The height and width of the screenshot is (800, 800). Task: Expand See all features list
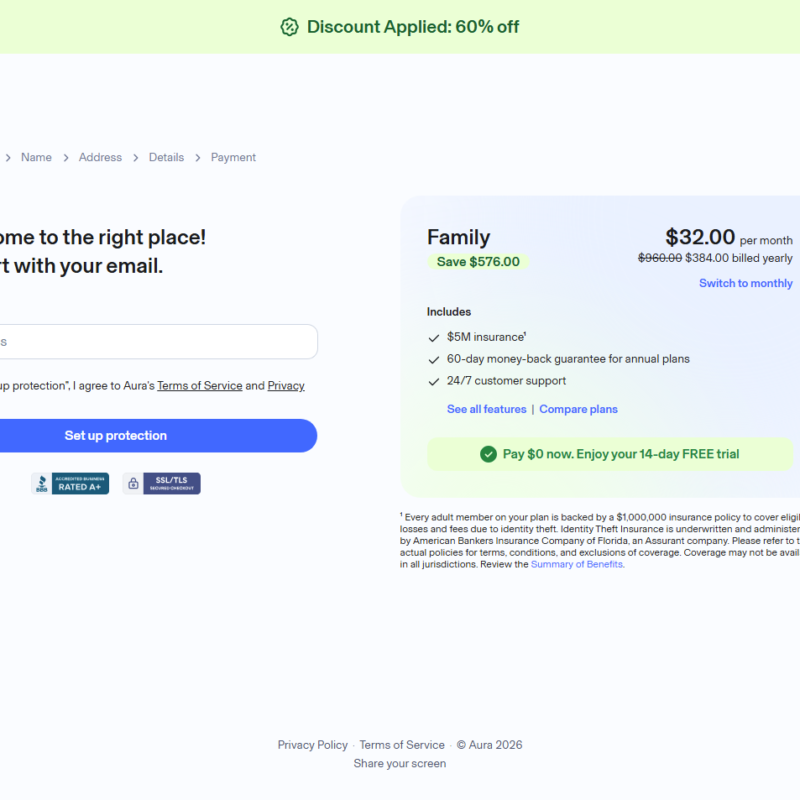tap(486, 409)
